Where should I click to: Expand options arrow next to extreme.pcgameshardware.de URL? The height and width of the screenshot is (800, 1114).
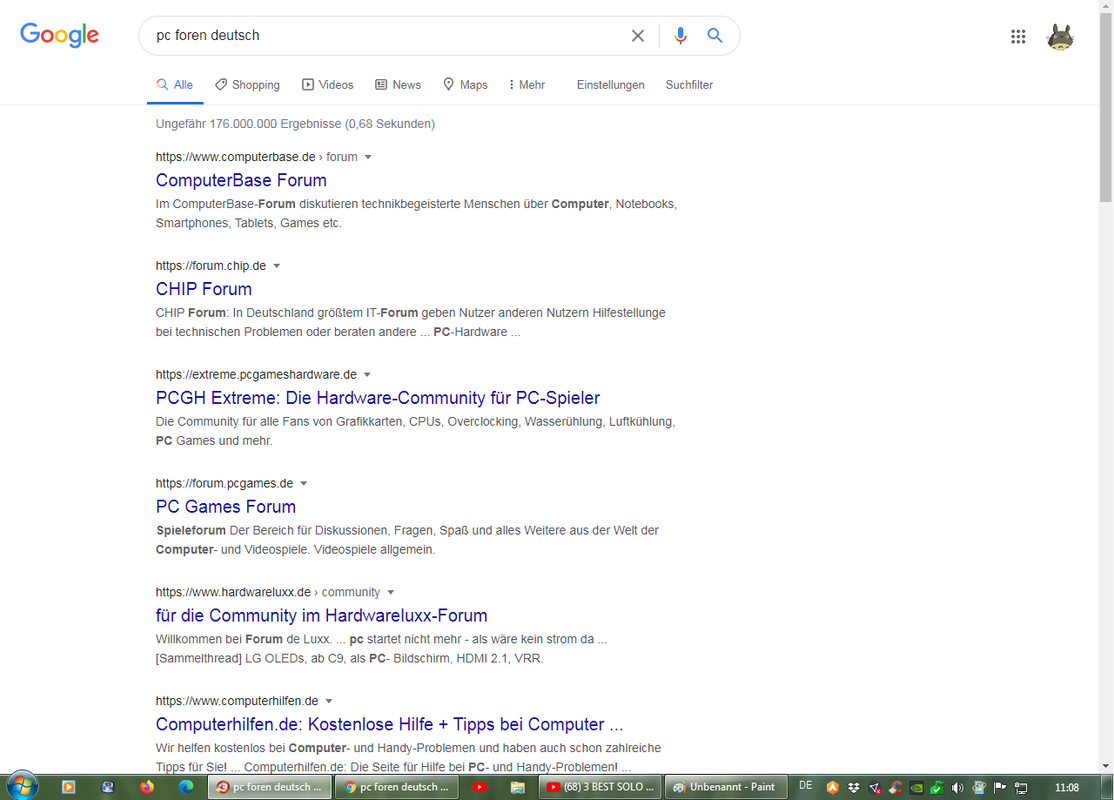(x=367, y=374)
